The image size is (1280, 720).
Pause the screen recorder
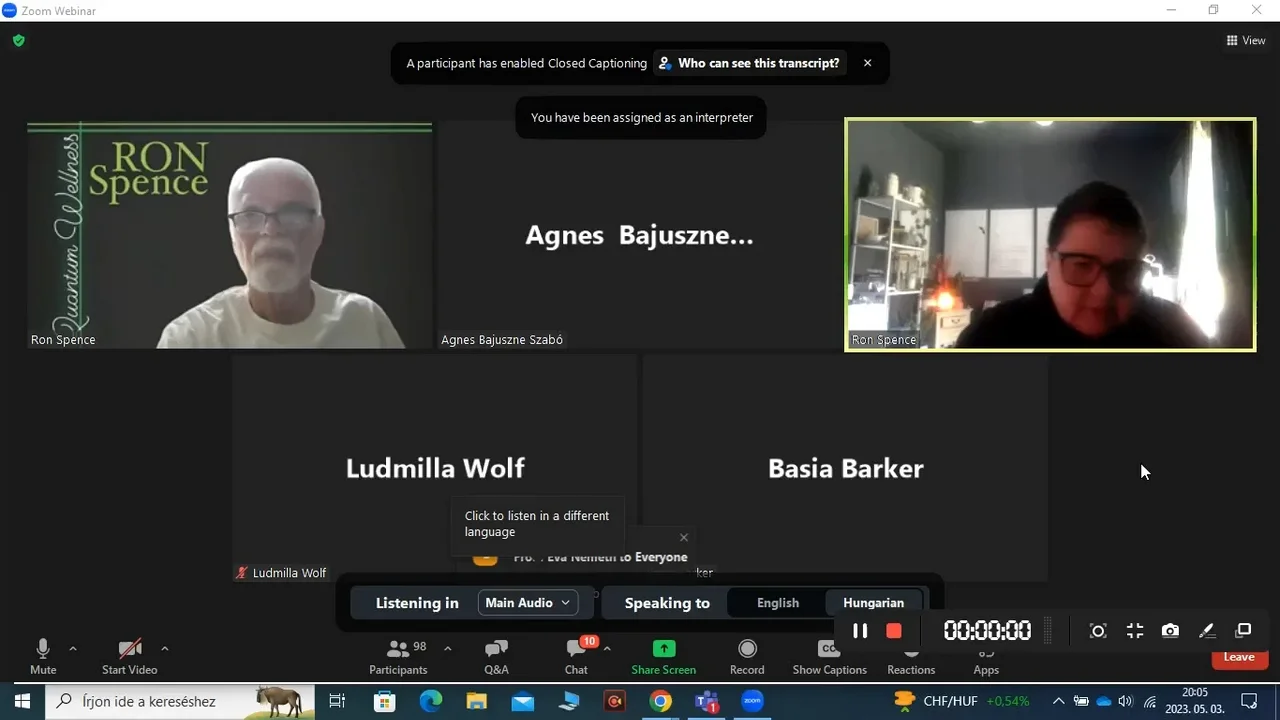click(x=860, y=631)
